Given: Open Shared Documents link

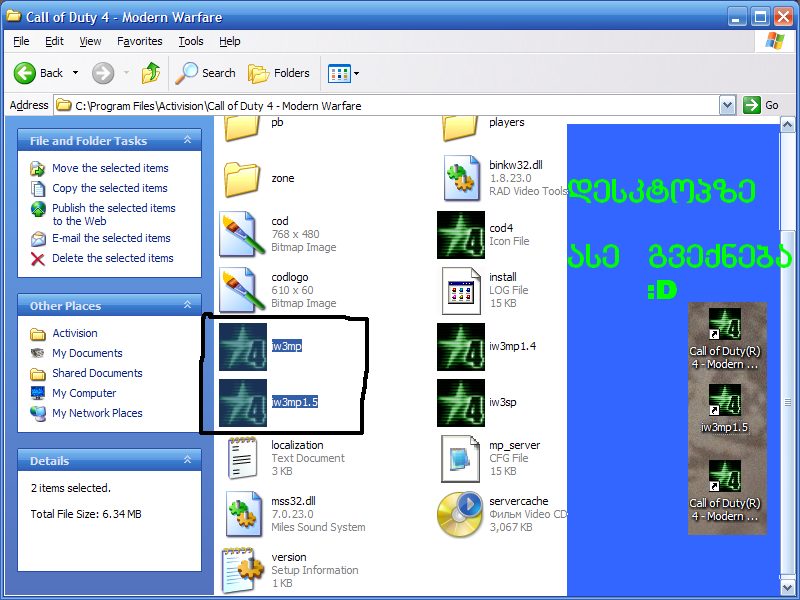Looking at the screenshot, I should [x=97, y=373].
